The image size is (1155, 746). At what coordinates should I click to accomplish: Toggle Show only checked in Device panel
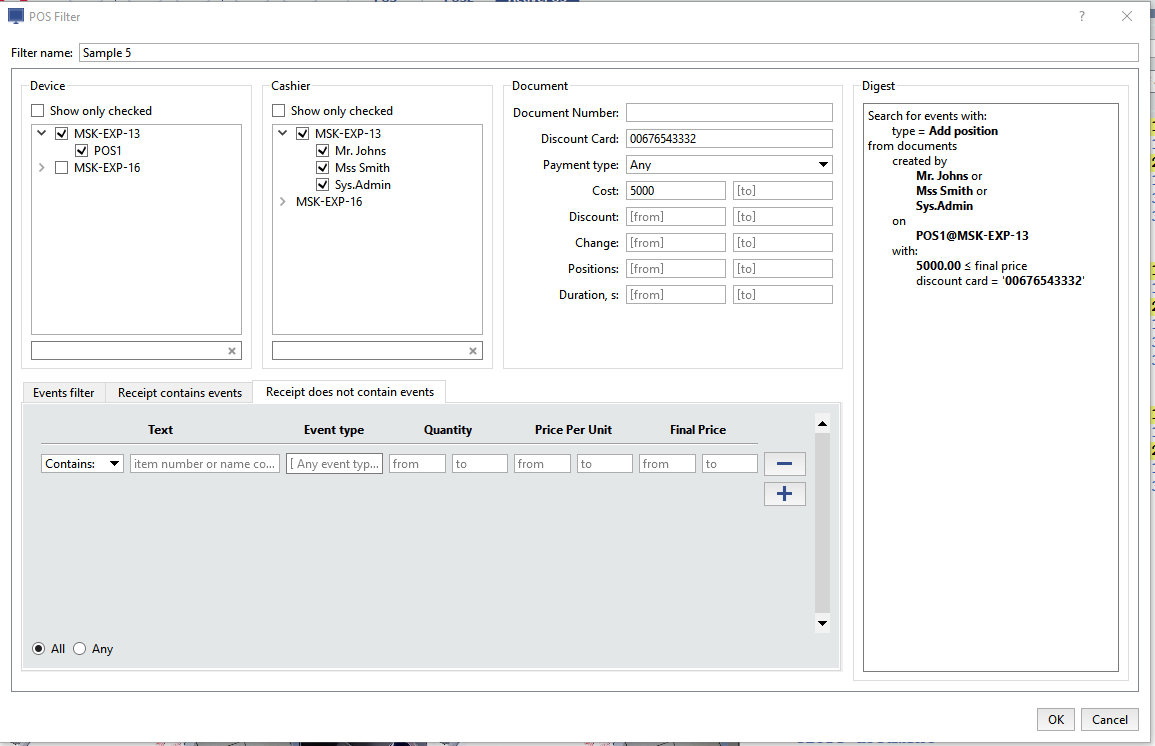pos(38,111)
